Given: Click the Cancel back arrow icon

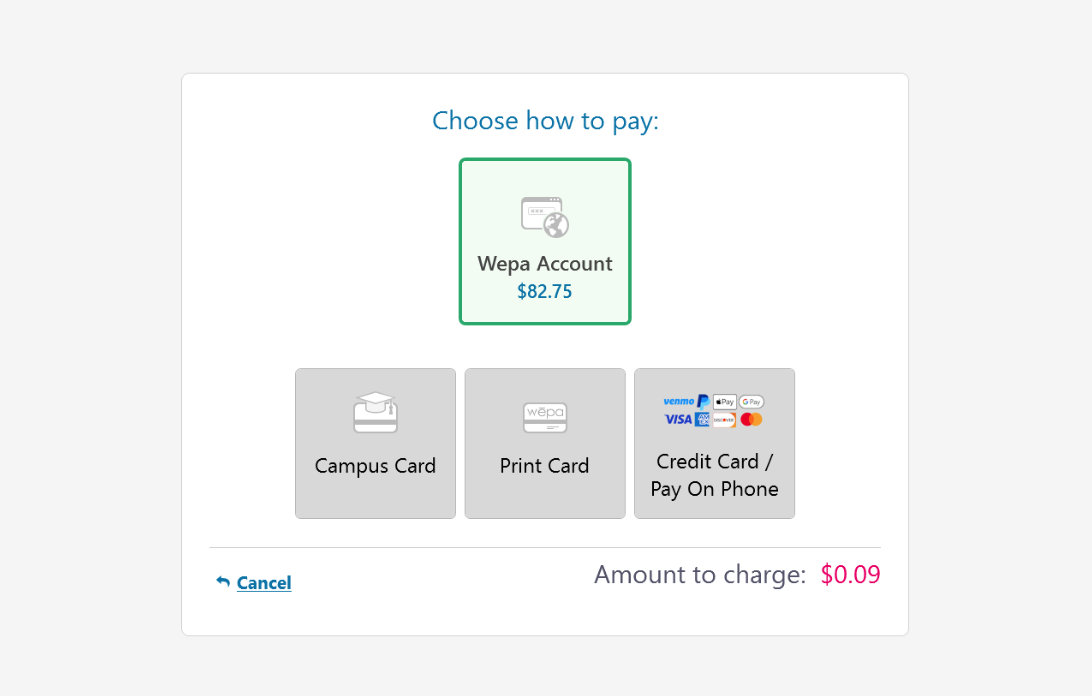Looking at the screenshot, I should [x=223, y=581].
